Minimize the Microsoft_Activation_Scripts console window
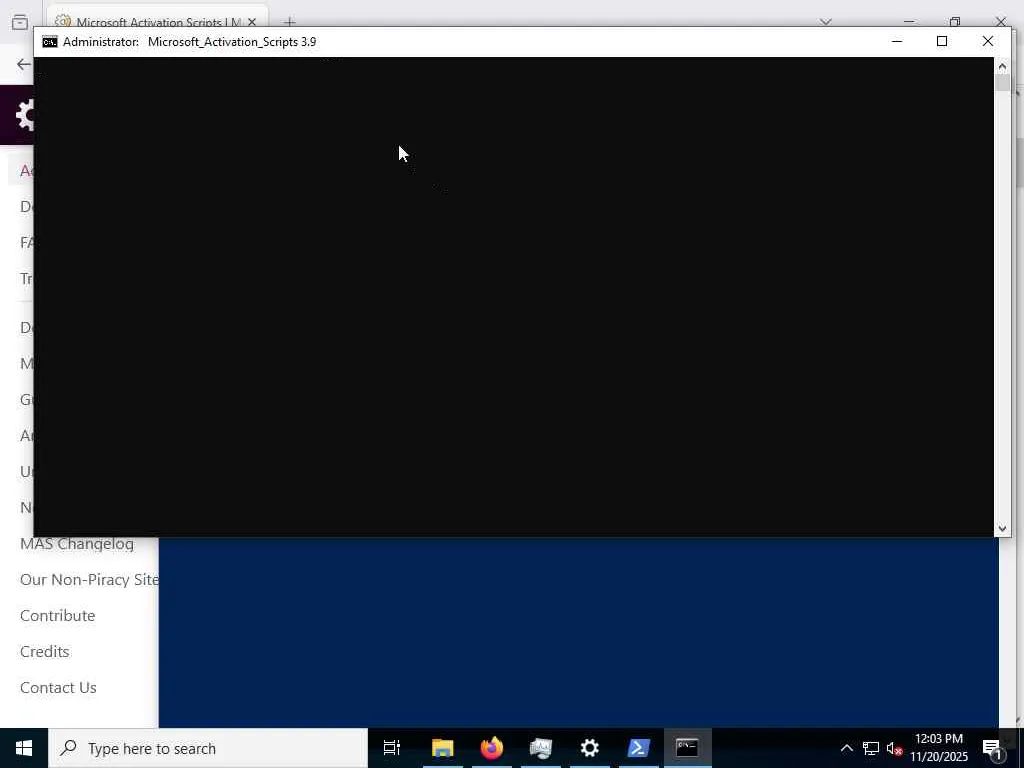Viewport: 1024px width, 768px height. coord(897,41)
